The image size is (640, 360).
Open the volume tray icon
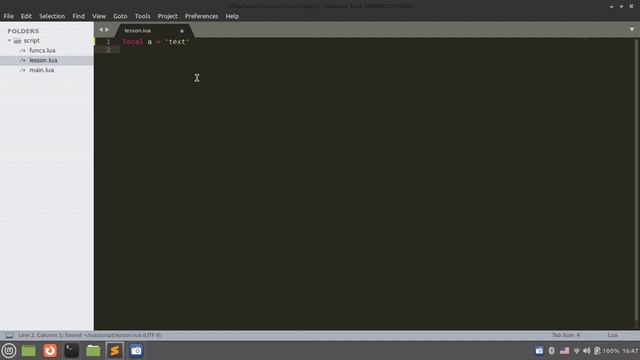(587, 351)
